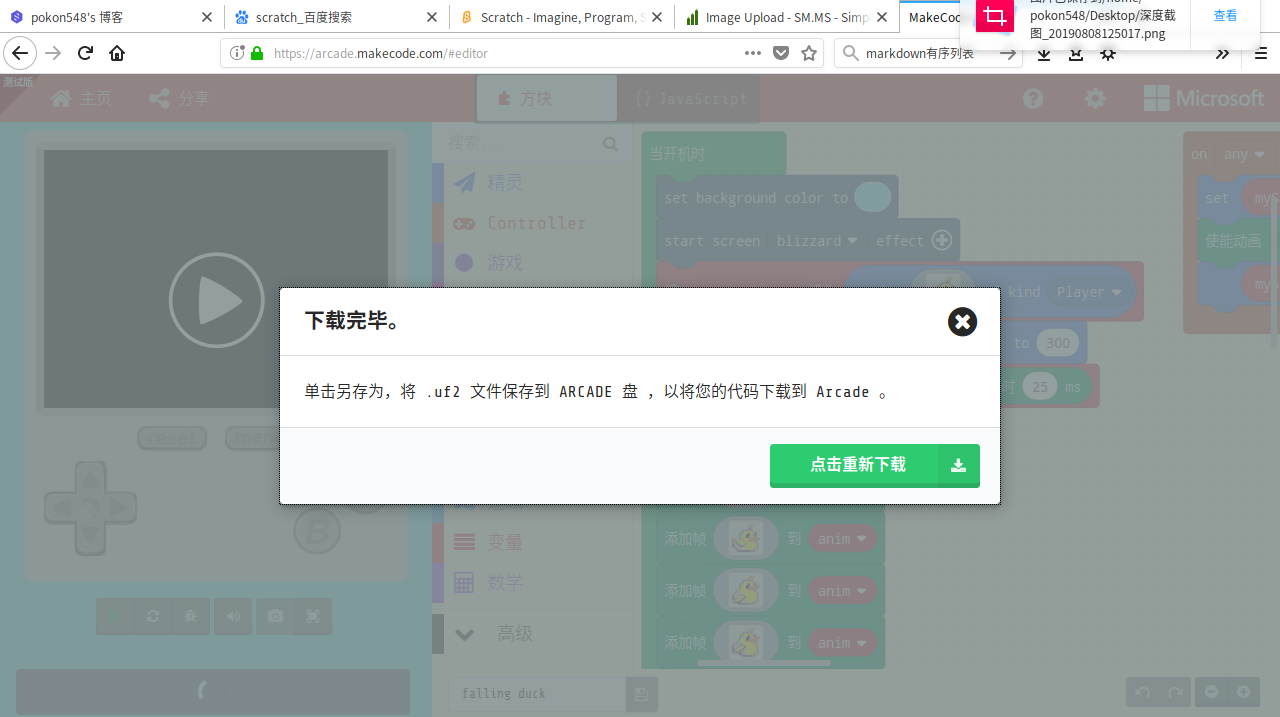This screenshot has width=1280, height=717.
Task: Click the simulator play button
Action: 216,300
